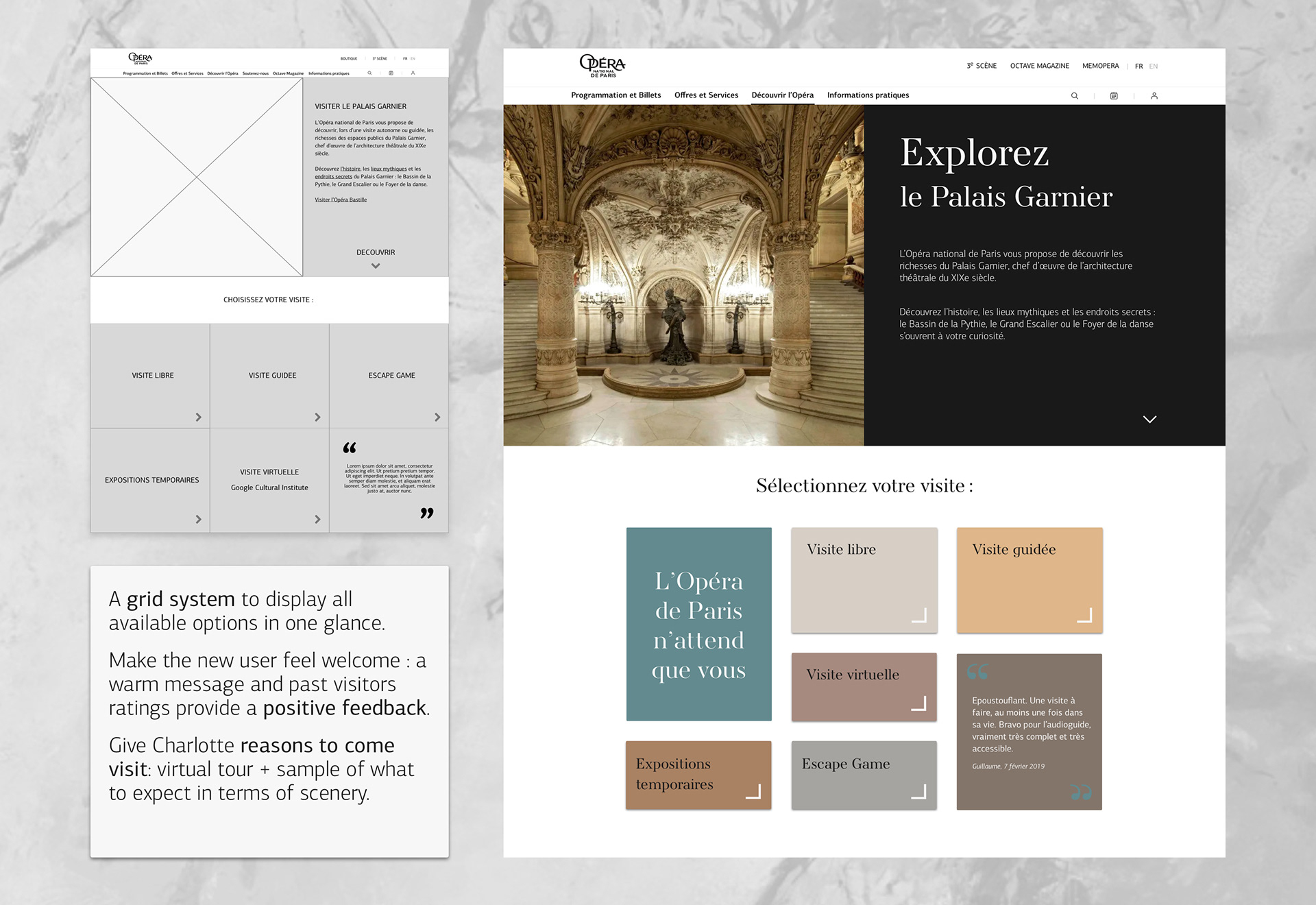The height and width of the screenshot is (905, 1316).
Task: Click the search magnifier icon in main header
Action: [1075, 96]
